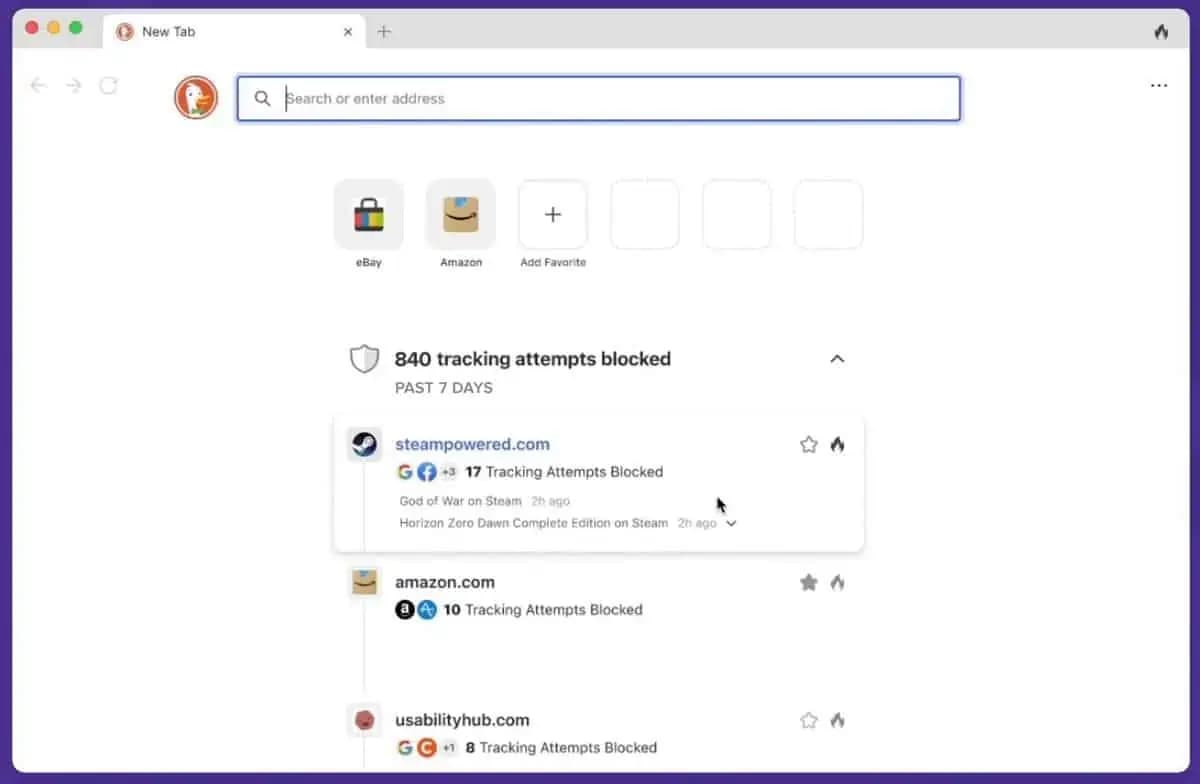Click the blue tracker icon under amazon.com
The width and height of the screenshot is (1200, 784).
pyautogui.click(x=427, y=610)
